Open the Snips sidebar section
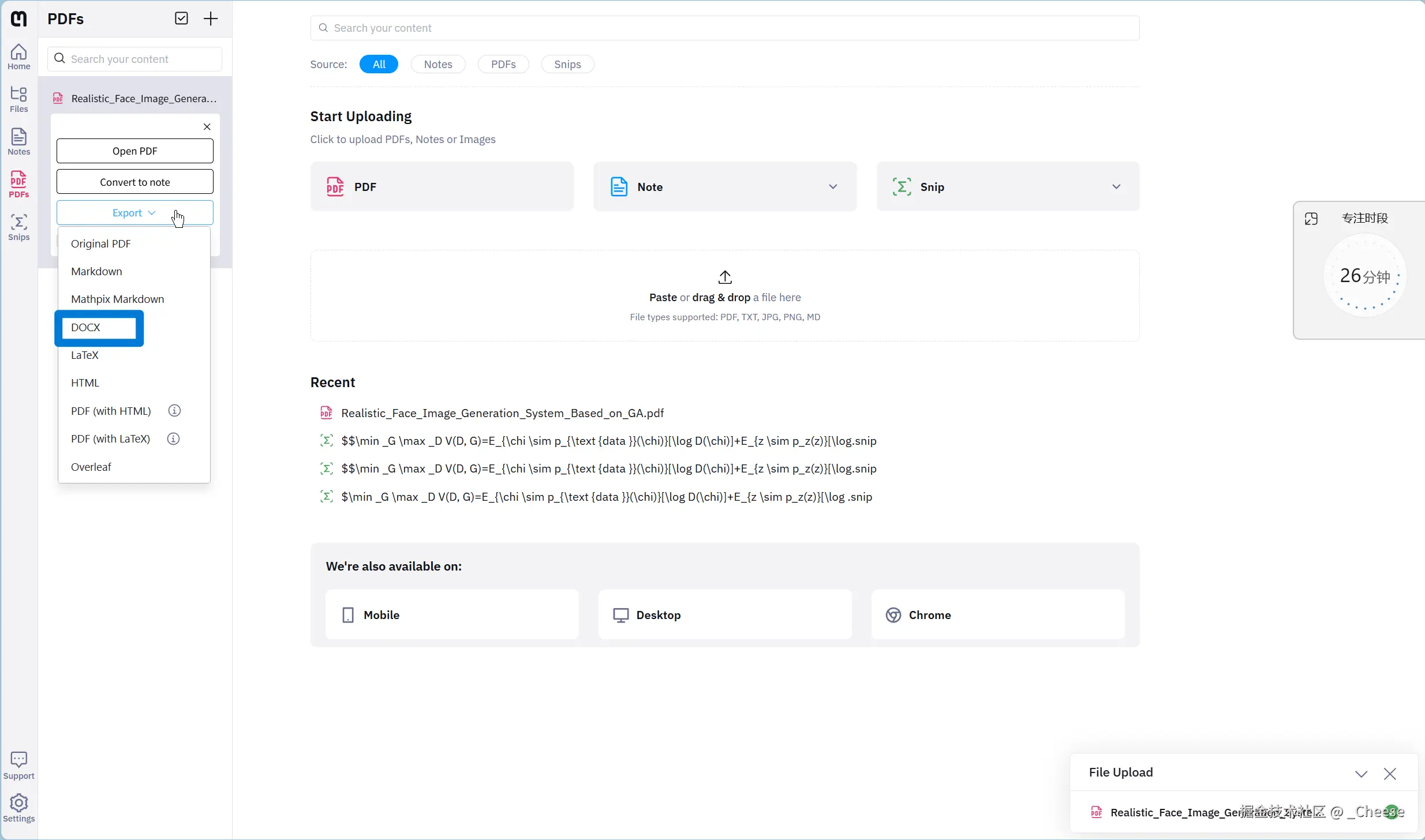1425x840 pixels. [x=18, y=227]
